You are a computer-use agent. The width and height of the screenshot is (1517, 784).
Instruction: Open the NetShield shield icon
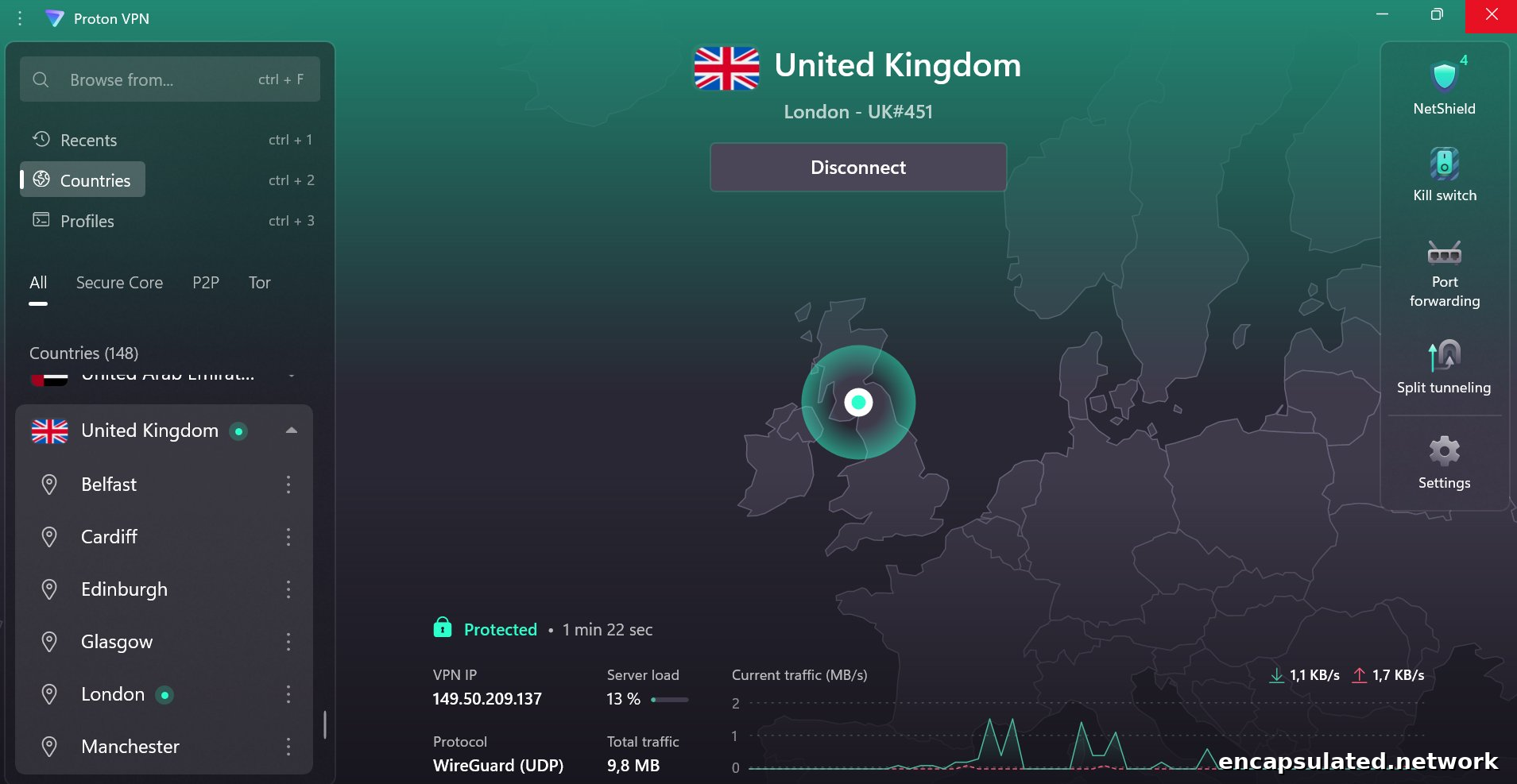pyautogui.click(x=1444, y=77)
